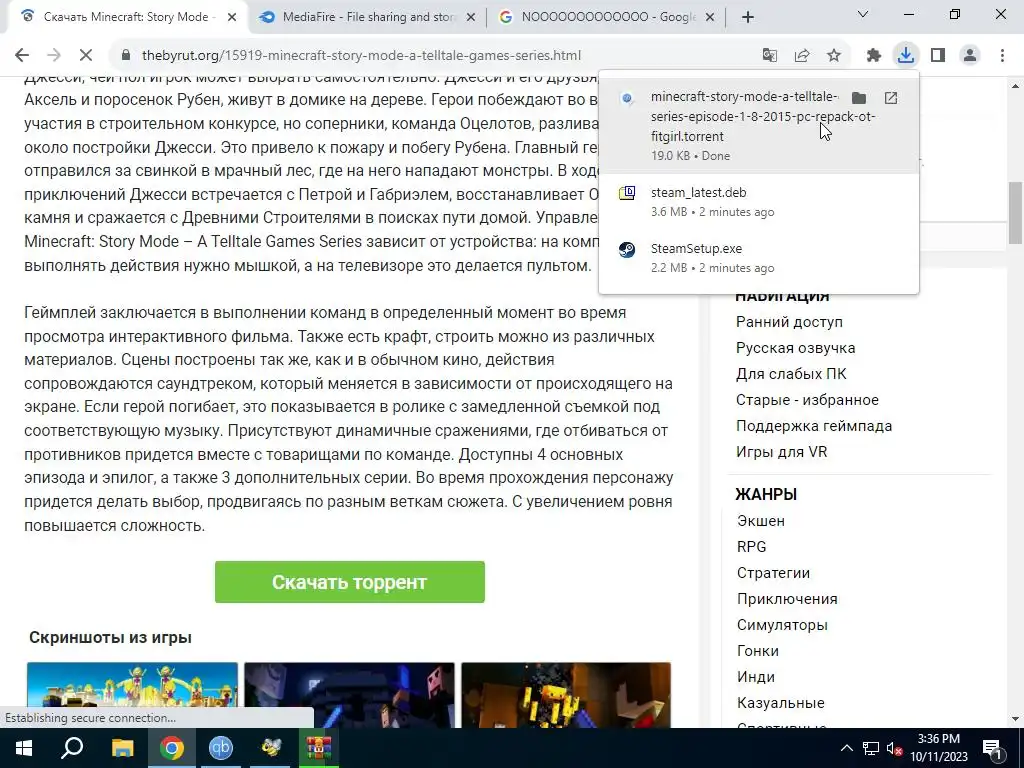
Task: Switch to the MediaFire tab
Action: click(366, 17)
